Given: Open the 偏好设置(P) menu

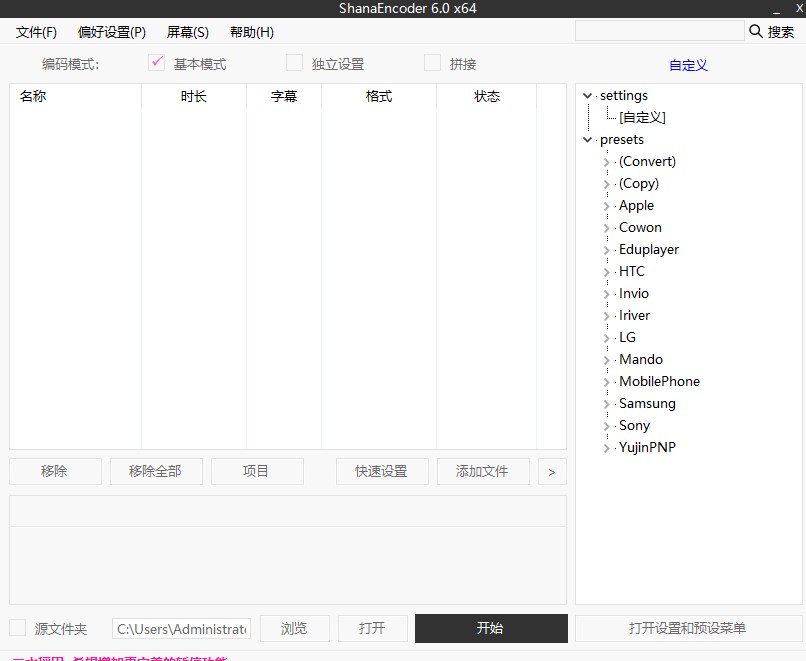Looking at the screenshot, I should point(111,31).
